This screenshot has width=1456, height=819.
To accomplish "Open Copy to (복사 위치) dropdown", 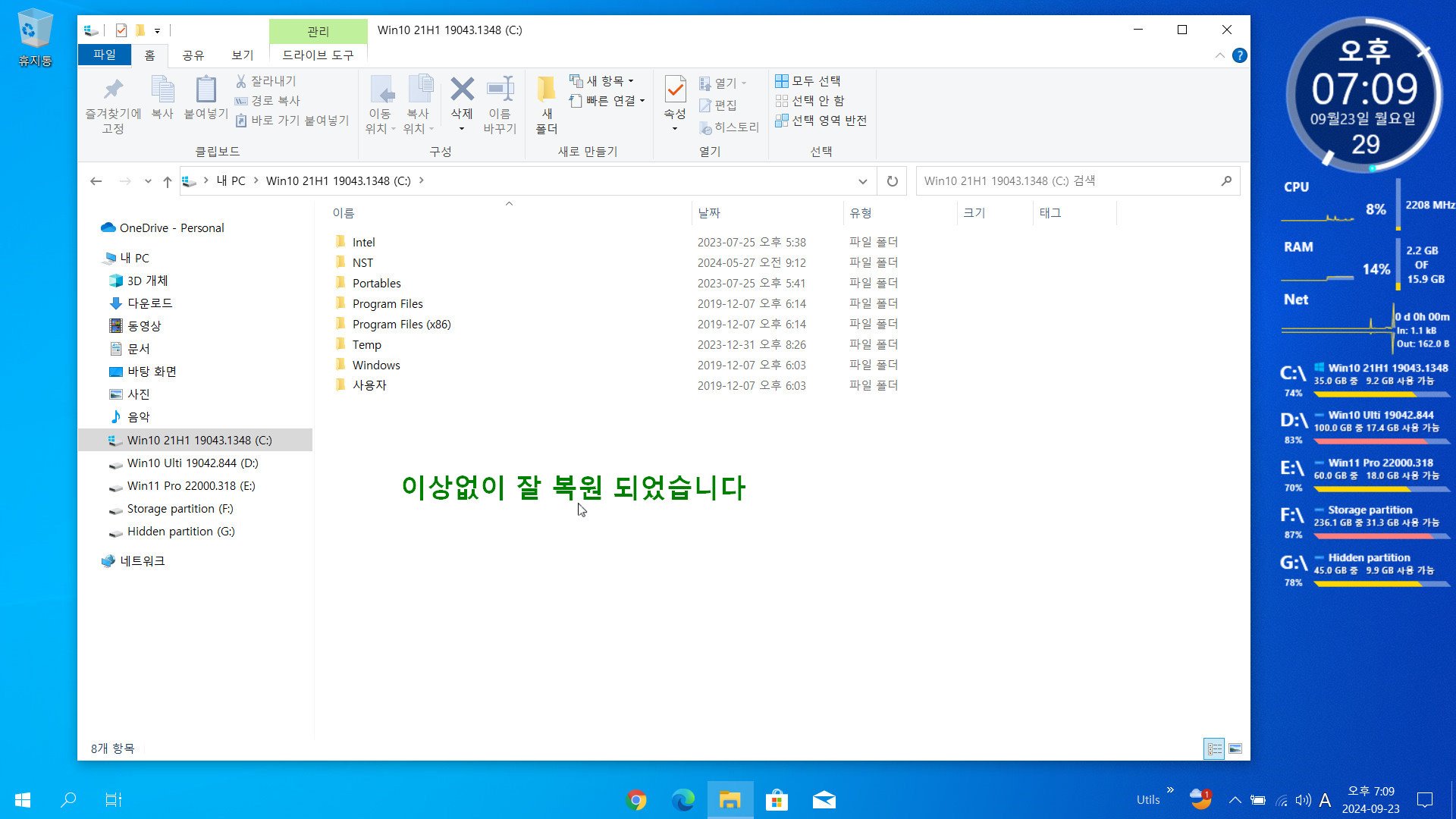I will [x=418, y=121].
